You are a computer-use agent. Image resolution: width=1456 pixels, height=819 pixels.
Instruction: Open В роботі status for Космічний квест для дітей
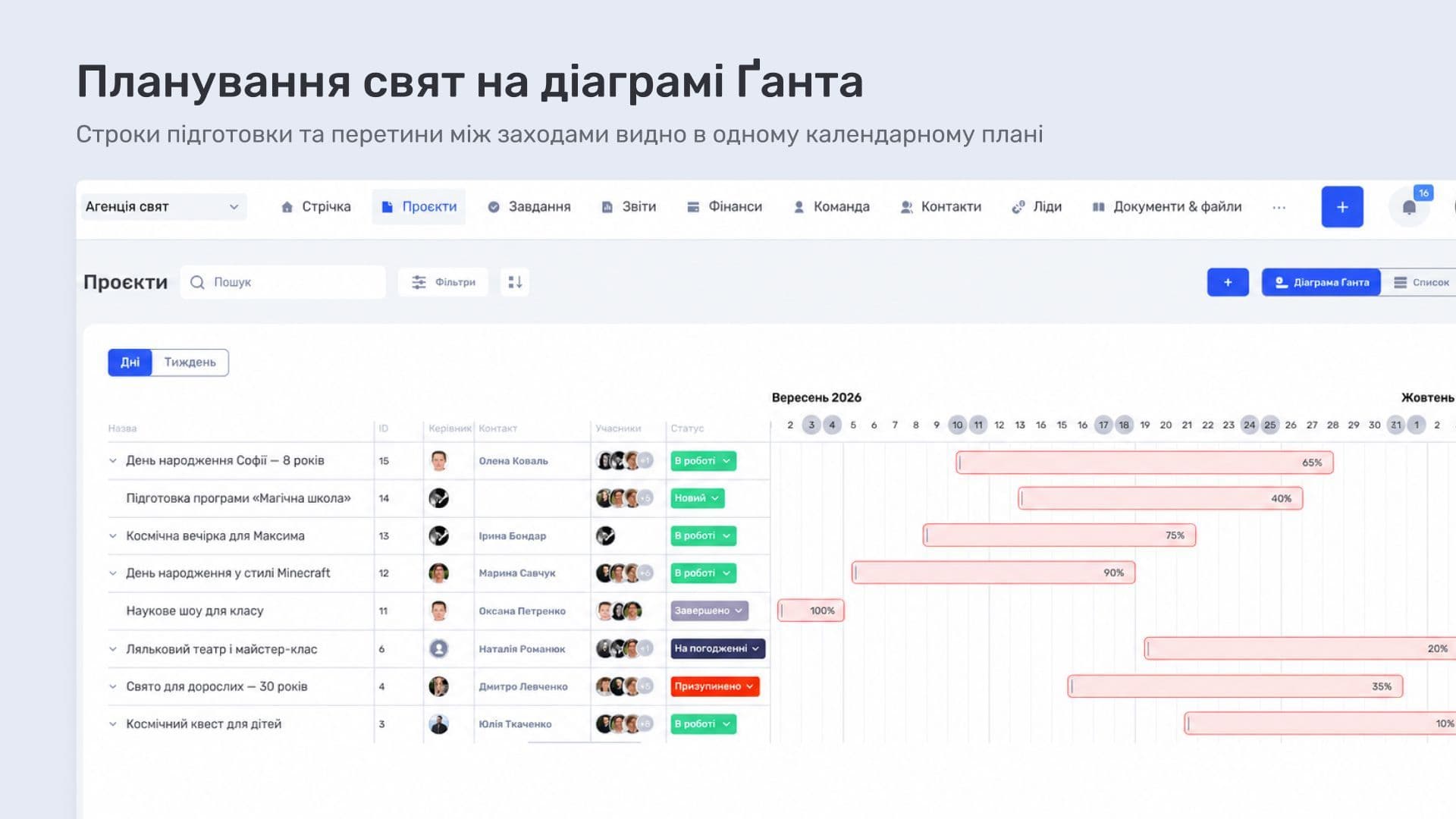(x=703, y=724)
